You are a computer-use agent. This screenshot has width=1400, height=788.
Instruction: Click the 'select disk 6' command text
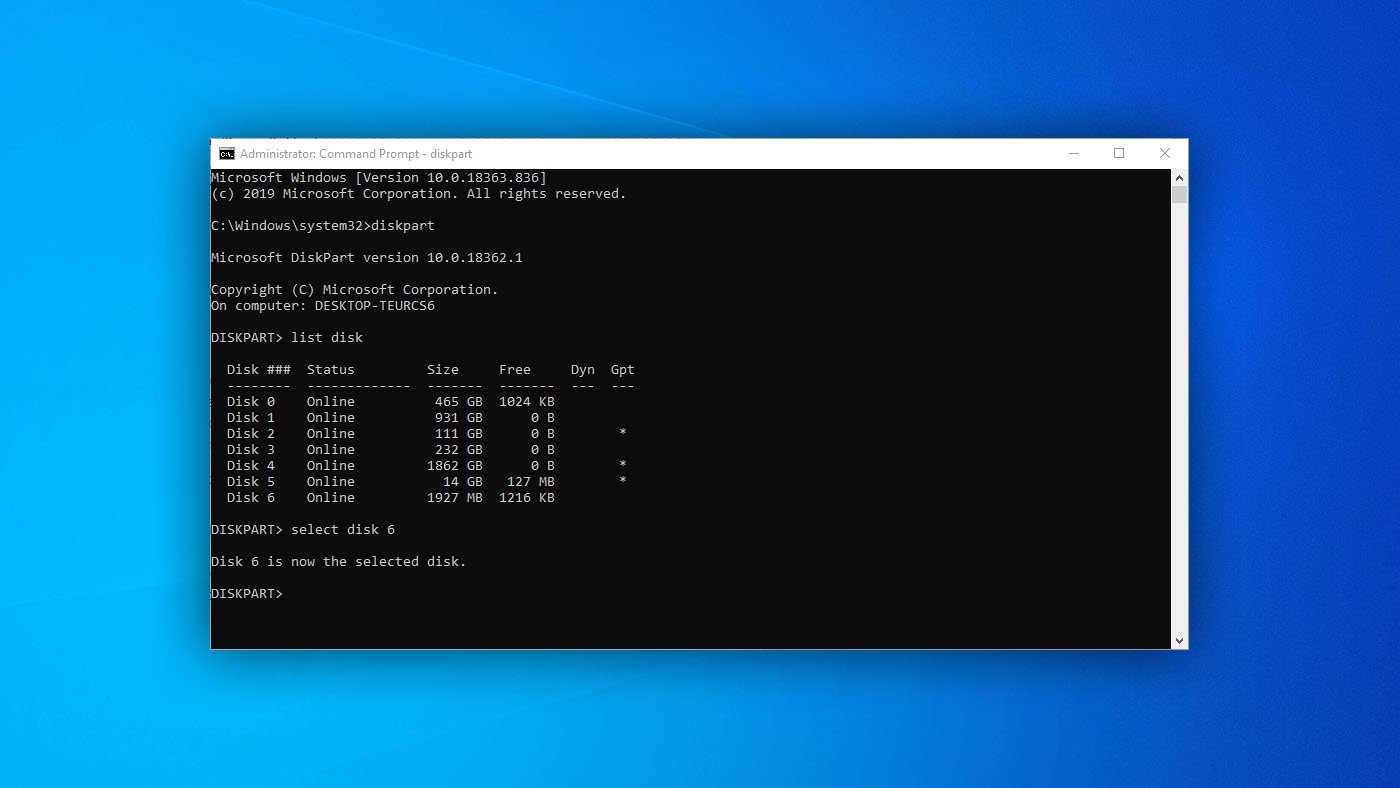[343, 529]
